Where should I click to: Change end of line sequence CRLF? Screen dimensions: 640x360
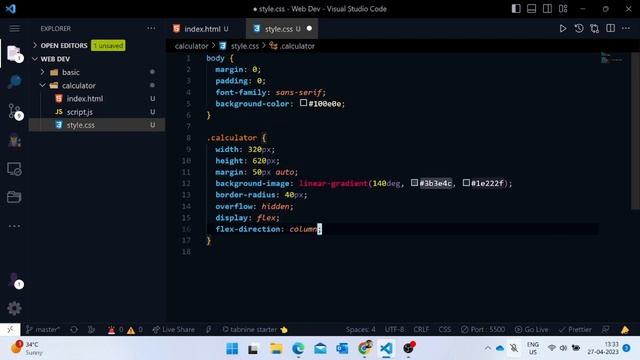pos(421,329)
